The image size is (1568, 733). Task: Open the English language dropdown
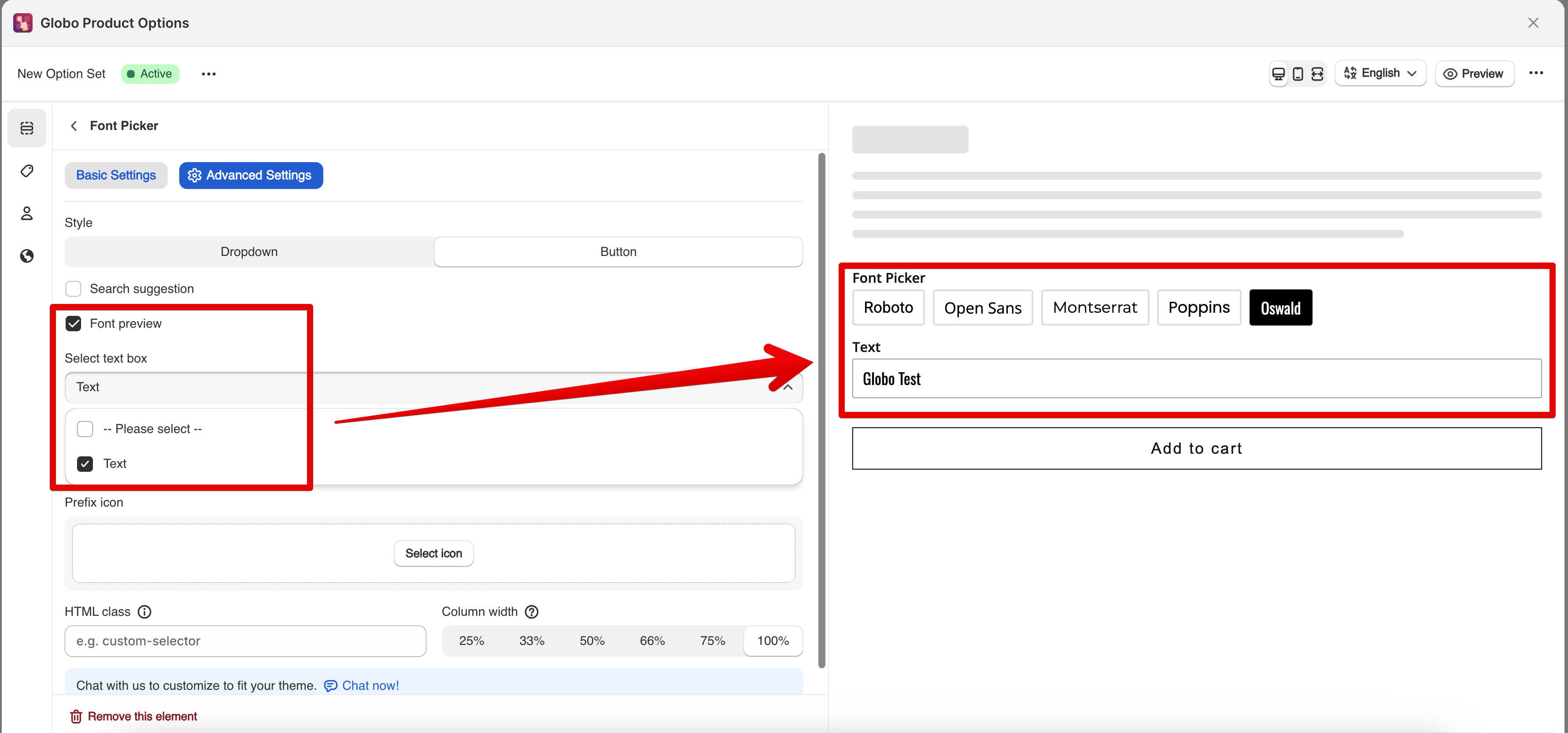[1380, 74]
